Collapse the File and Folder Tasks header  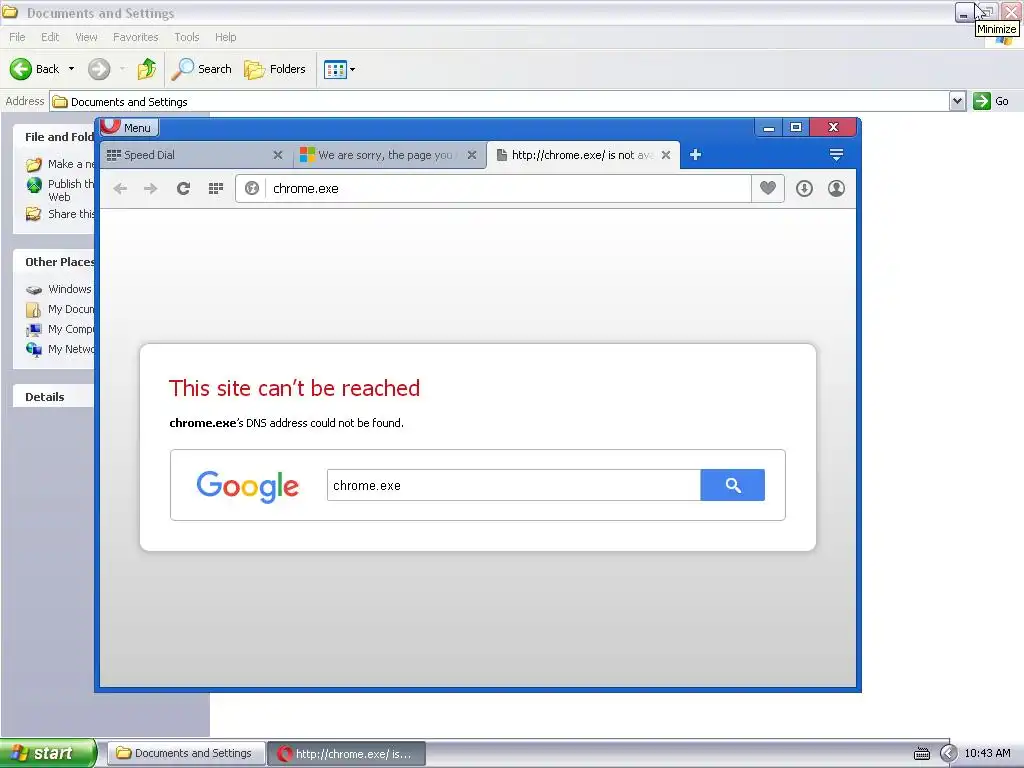(54, 136)
